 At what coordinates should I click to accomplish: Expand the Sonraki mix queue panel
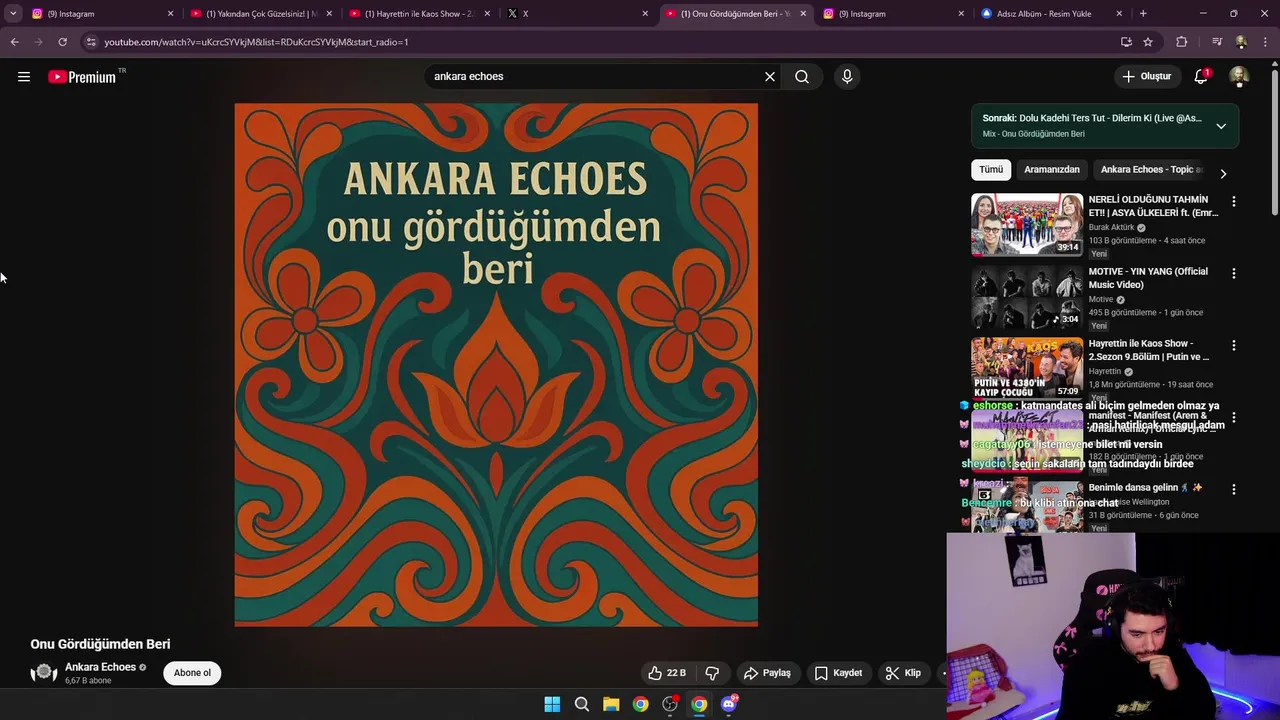(x=1221, y=126)
